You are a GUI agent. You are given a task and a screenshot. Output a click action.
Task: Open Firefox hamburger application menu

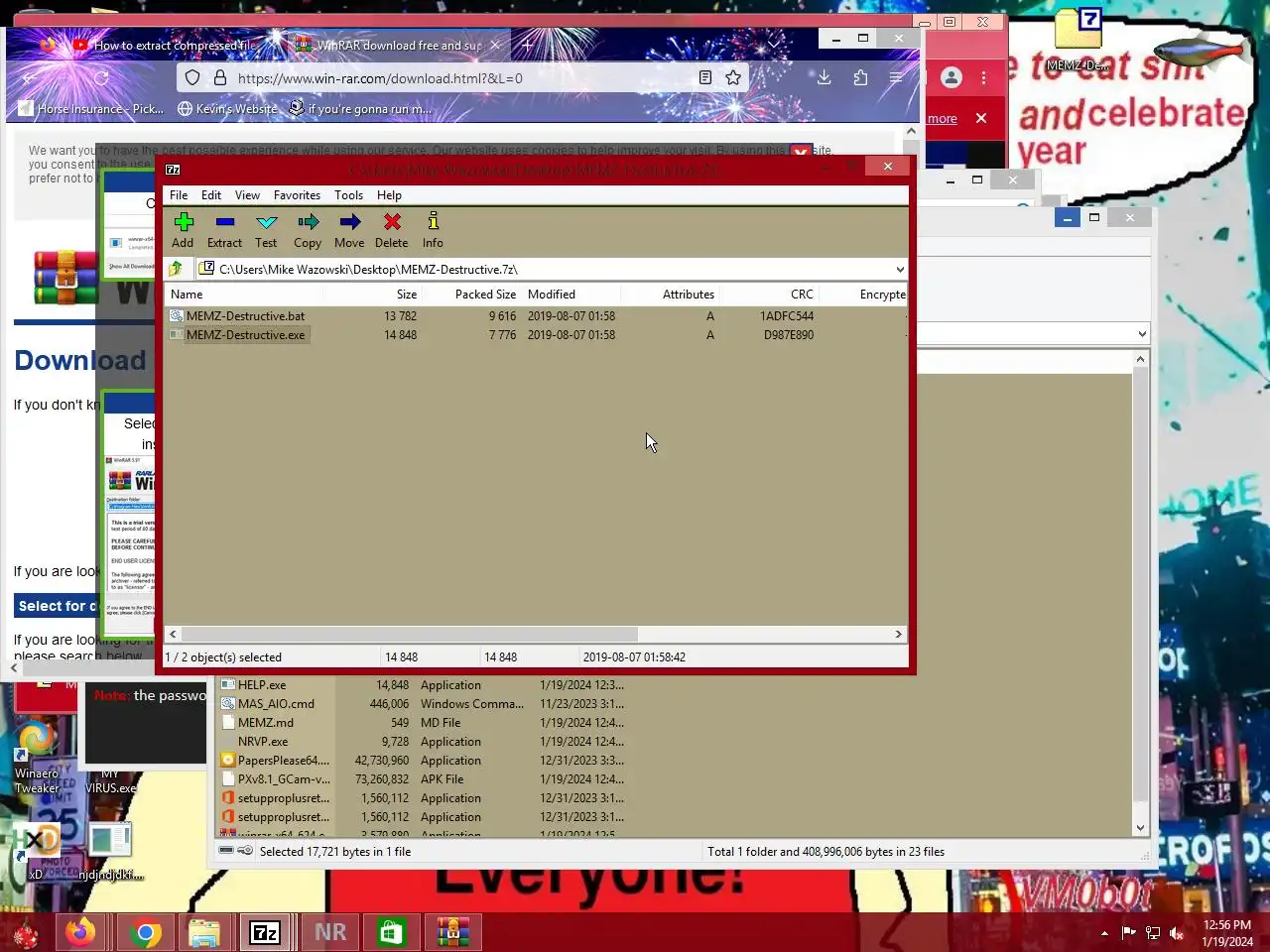896,77
